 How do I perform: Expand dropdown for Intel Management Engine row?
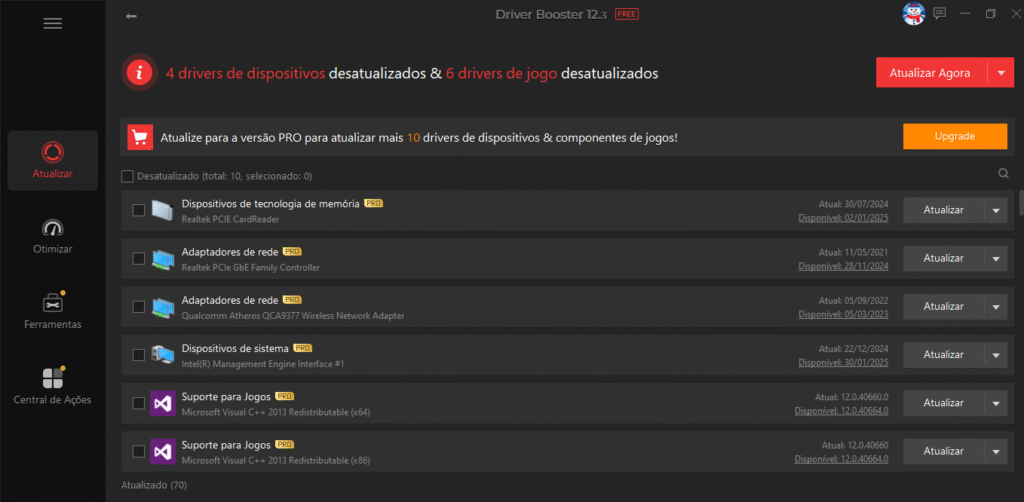click(x=996, y=355)
